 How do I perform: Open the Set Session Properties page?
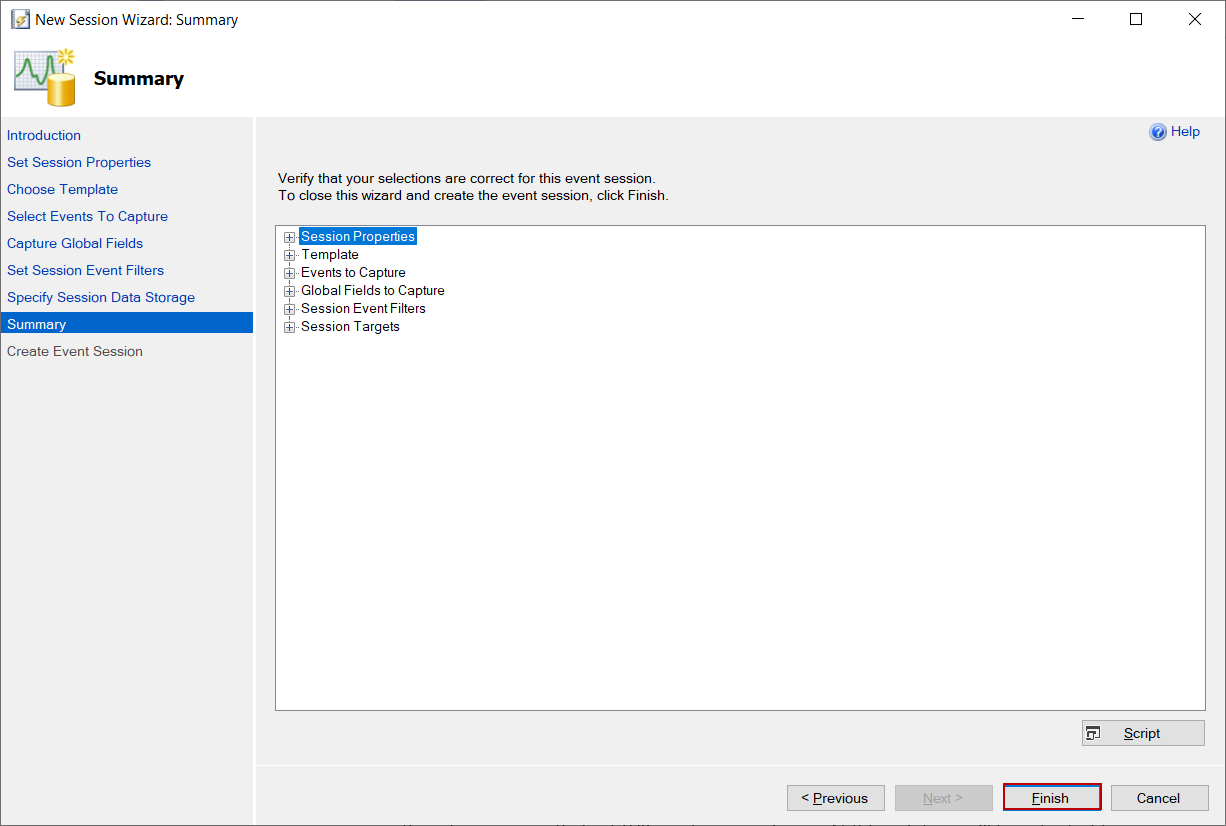click(x=79, y=162)
